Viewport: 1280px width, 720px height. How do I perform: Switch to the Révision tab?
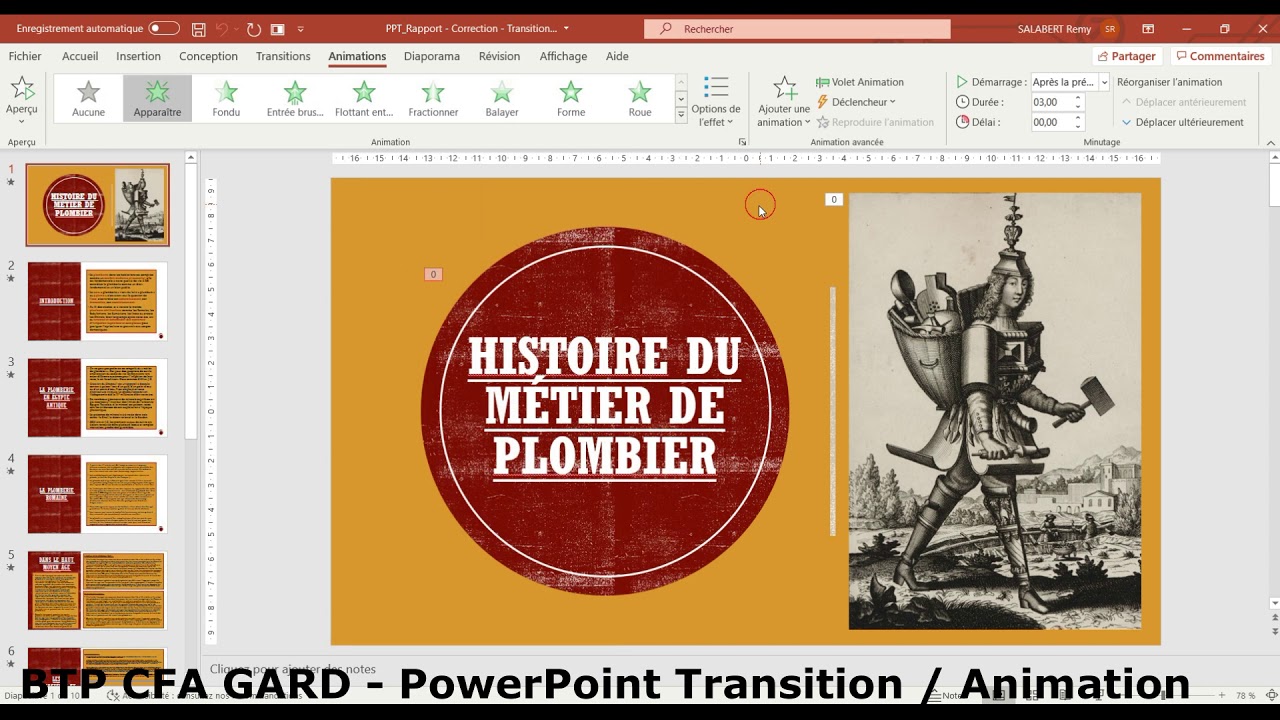point(499,56)
